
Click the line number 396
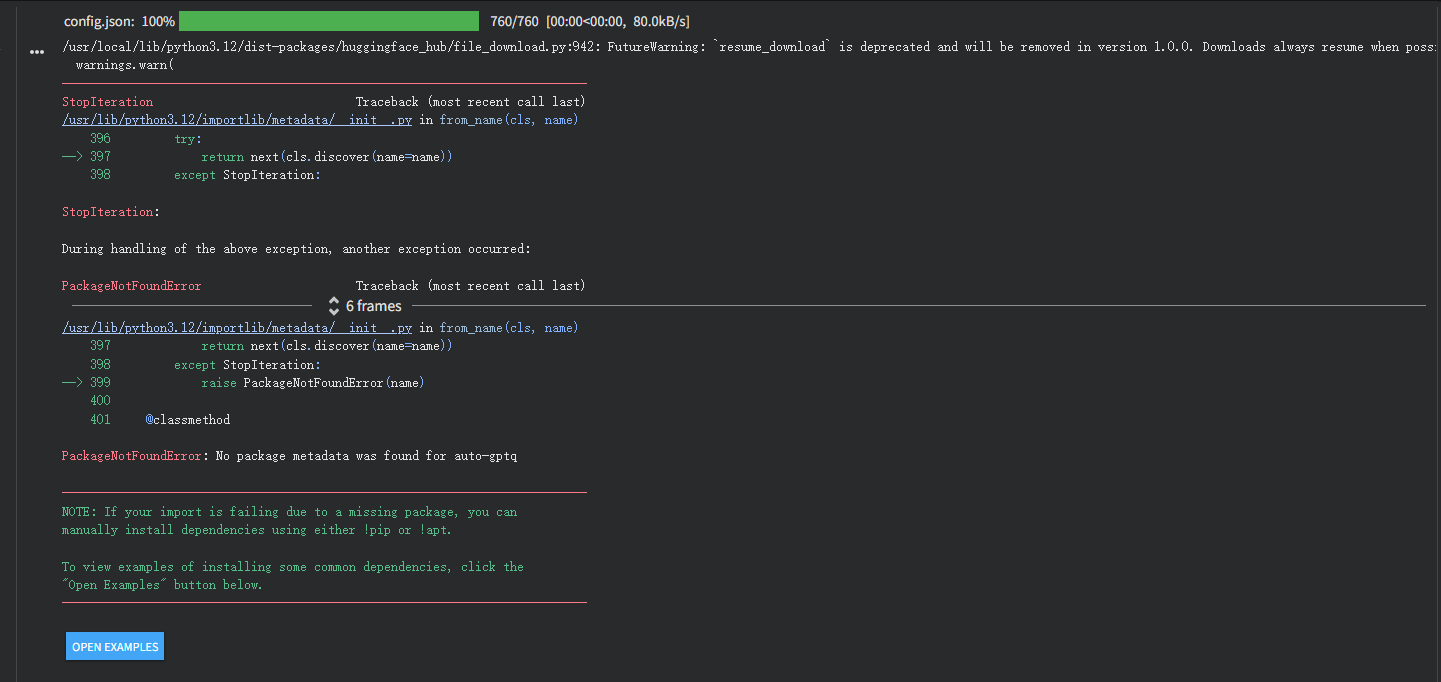click(100, 139)
